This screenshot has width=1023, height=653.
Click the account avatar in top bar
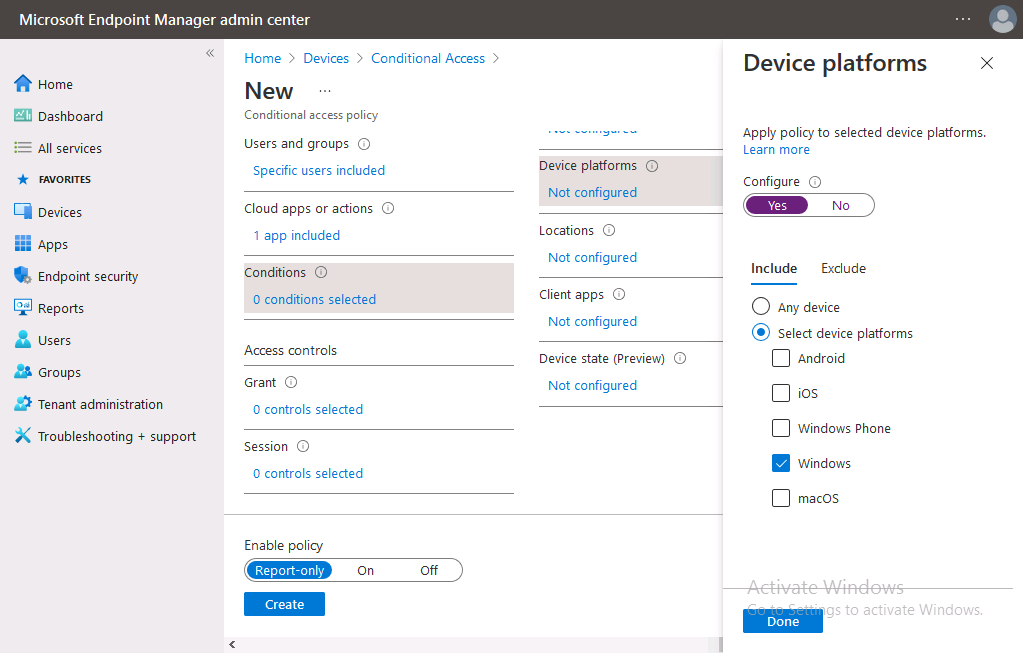coord(1002,19)
